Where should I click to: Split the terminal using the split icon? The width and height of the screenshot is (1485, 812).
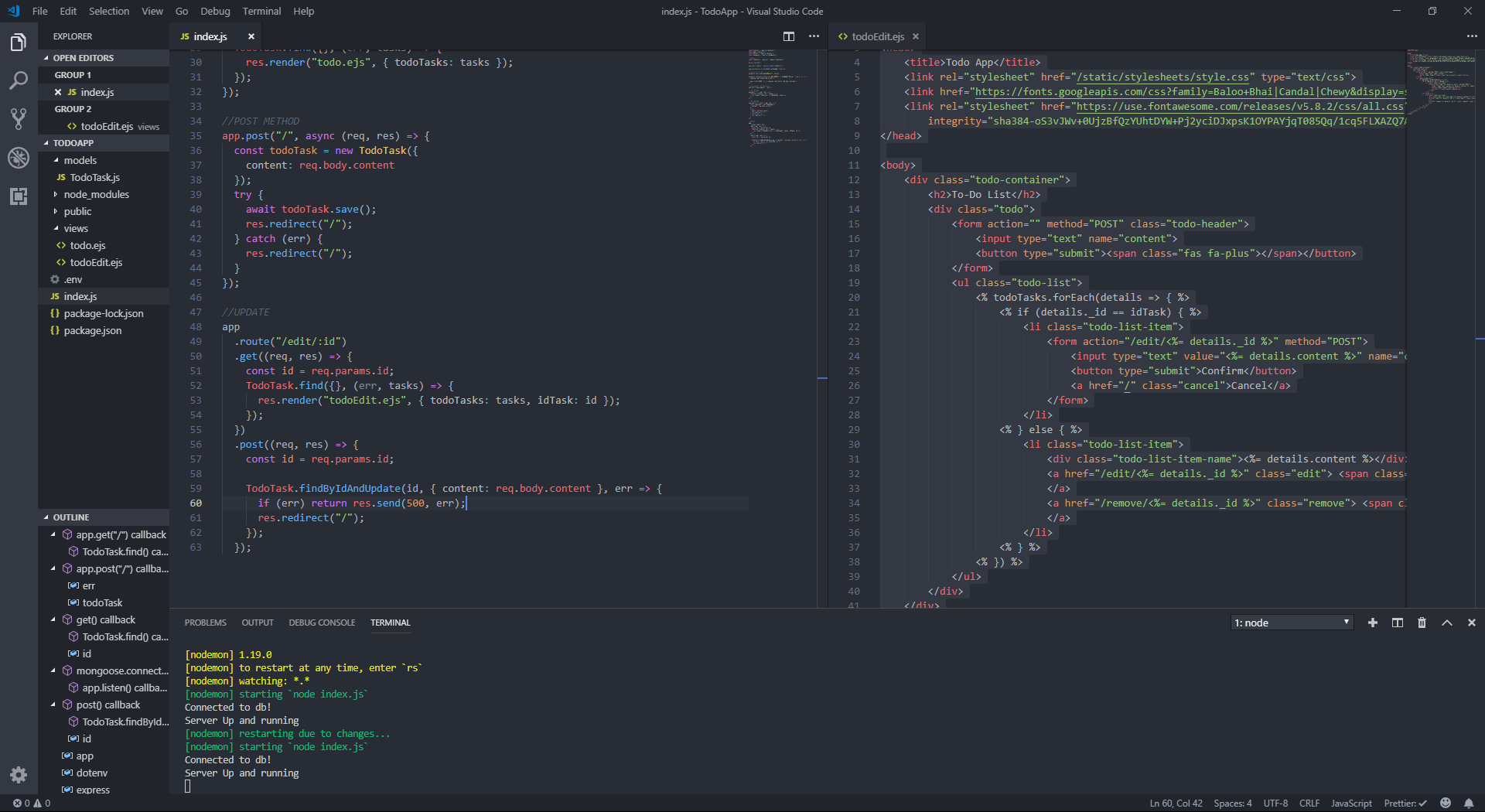point(1397,623)
